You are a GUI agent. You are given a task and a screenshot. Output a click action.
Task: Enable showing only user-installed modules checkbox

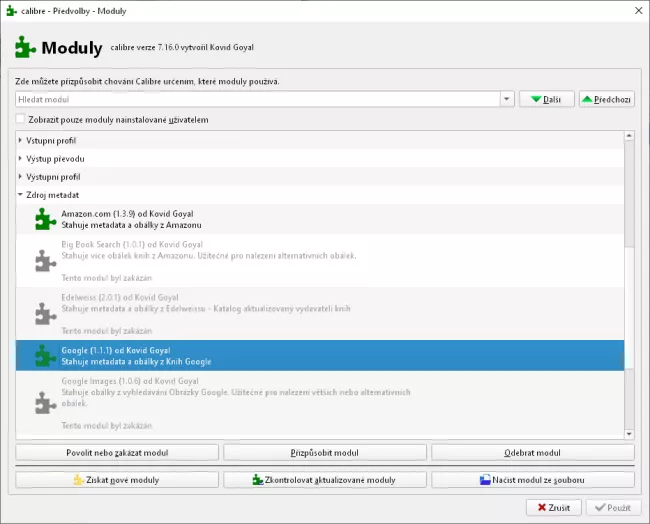click(21, 120)
